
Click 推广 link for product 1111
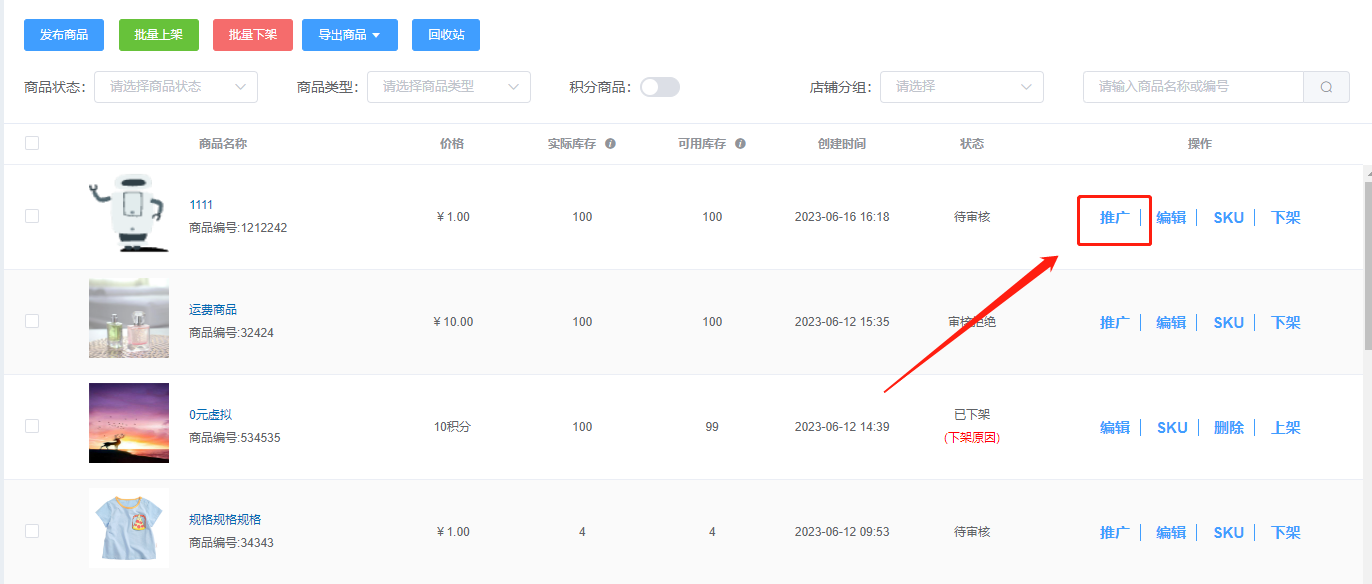pyautogui.click(x=1114, y=218)
